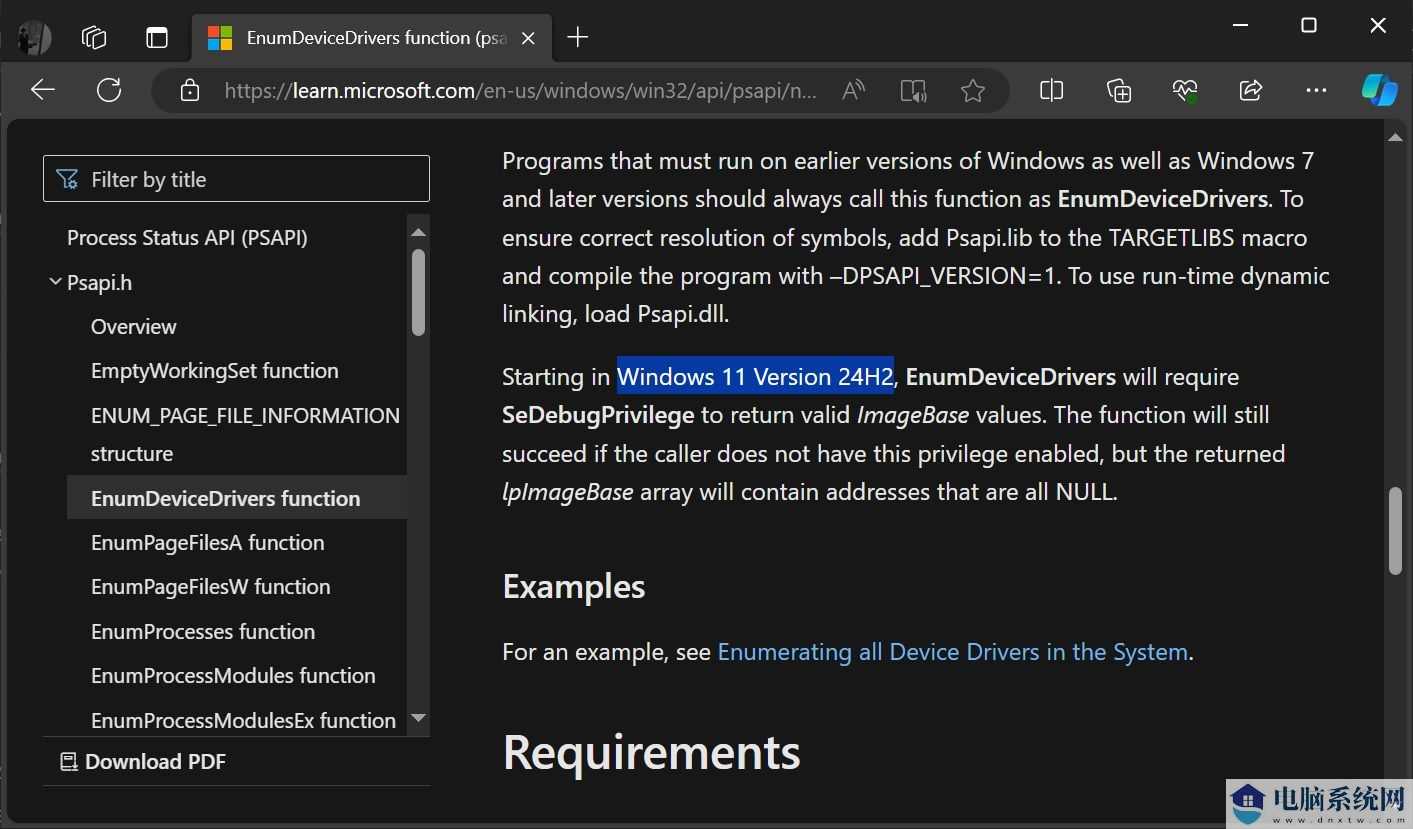Open Process Status API (PSAPI) entry
Screen dimensions: 1413x829
pos(187,238)
